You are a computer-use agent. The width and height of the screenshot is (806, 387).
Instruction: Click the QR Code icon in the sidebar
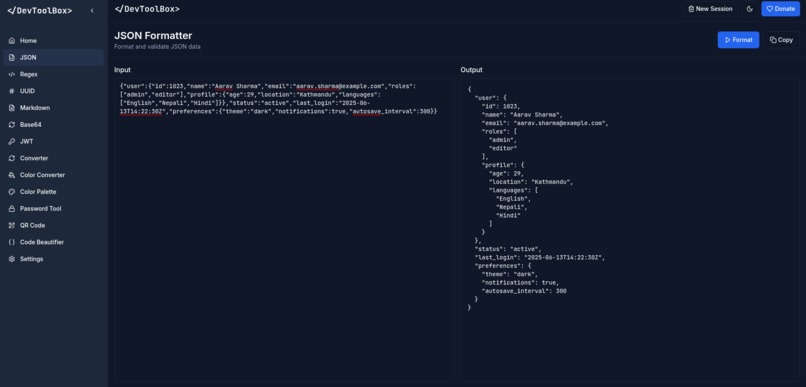(x=12, y=226)
